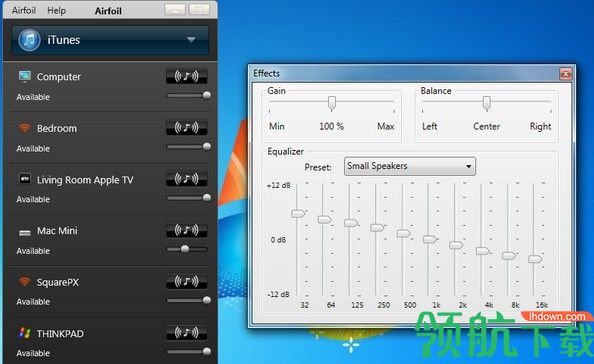Click the iTunes music note icon

coord(29,40)
